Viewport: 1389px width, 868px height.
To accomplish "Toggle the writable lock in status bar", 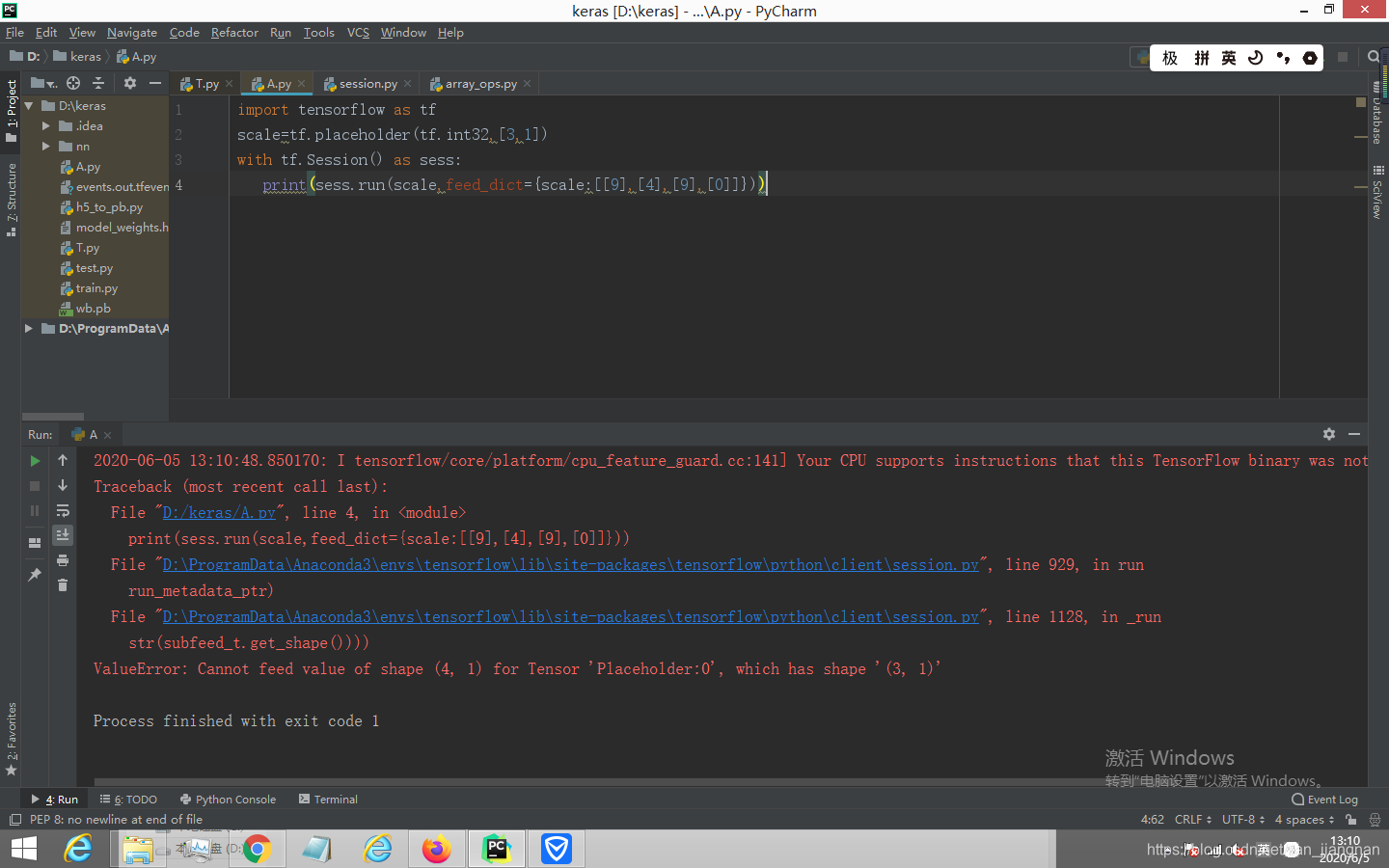I will (x=1354, y=820).
